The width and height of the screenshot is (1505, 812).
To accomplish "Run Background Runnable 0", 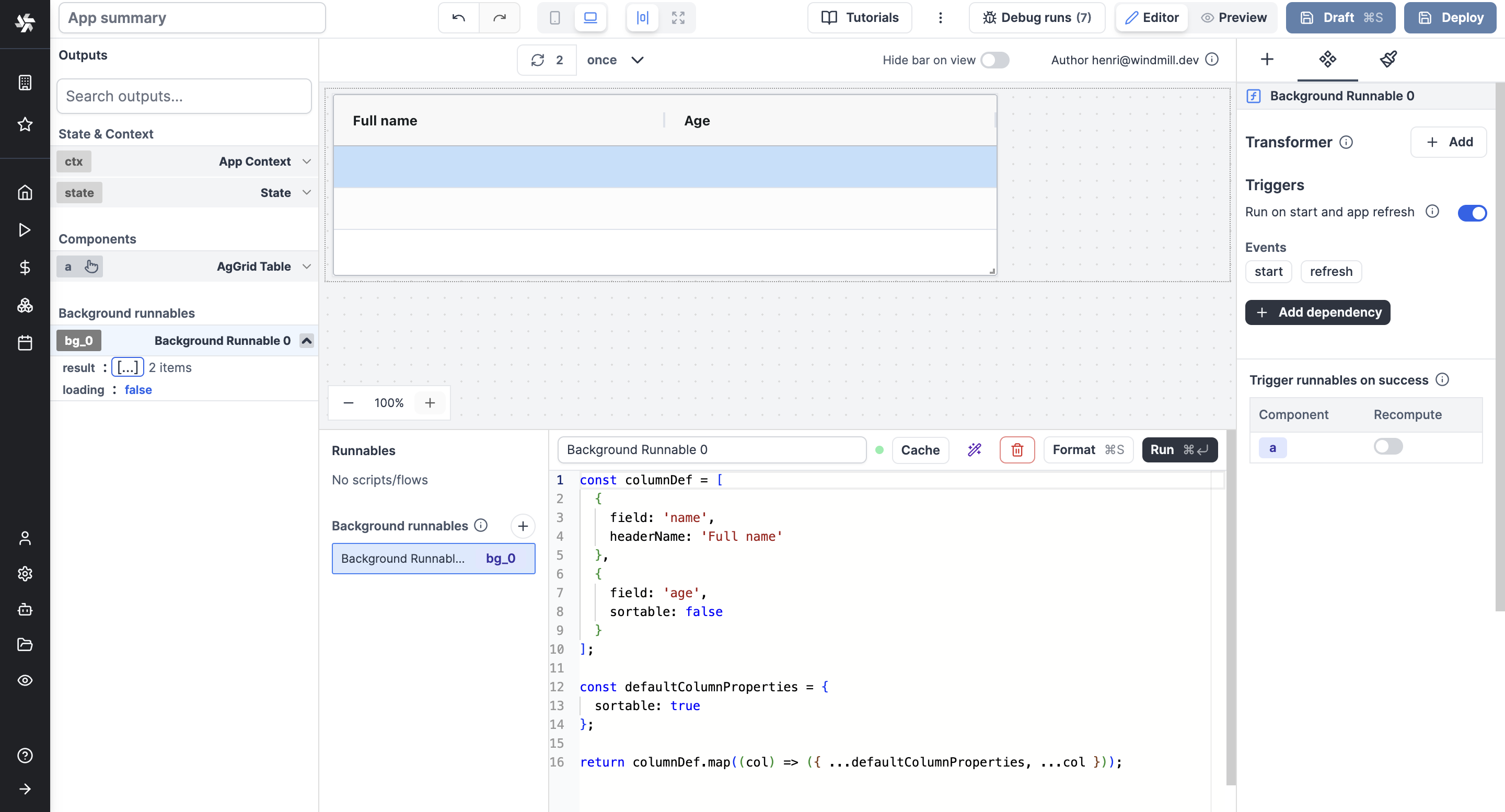I will tap(1179, 450).
